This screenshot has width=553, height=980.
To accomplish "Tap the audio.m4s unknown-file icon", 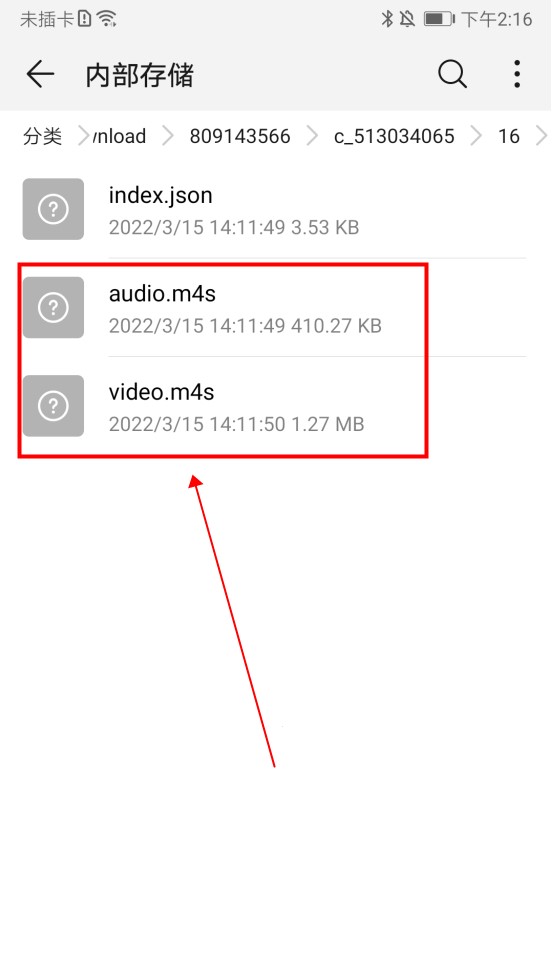I will click(53, 308).
